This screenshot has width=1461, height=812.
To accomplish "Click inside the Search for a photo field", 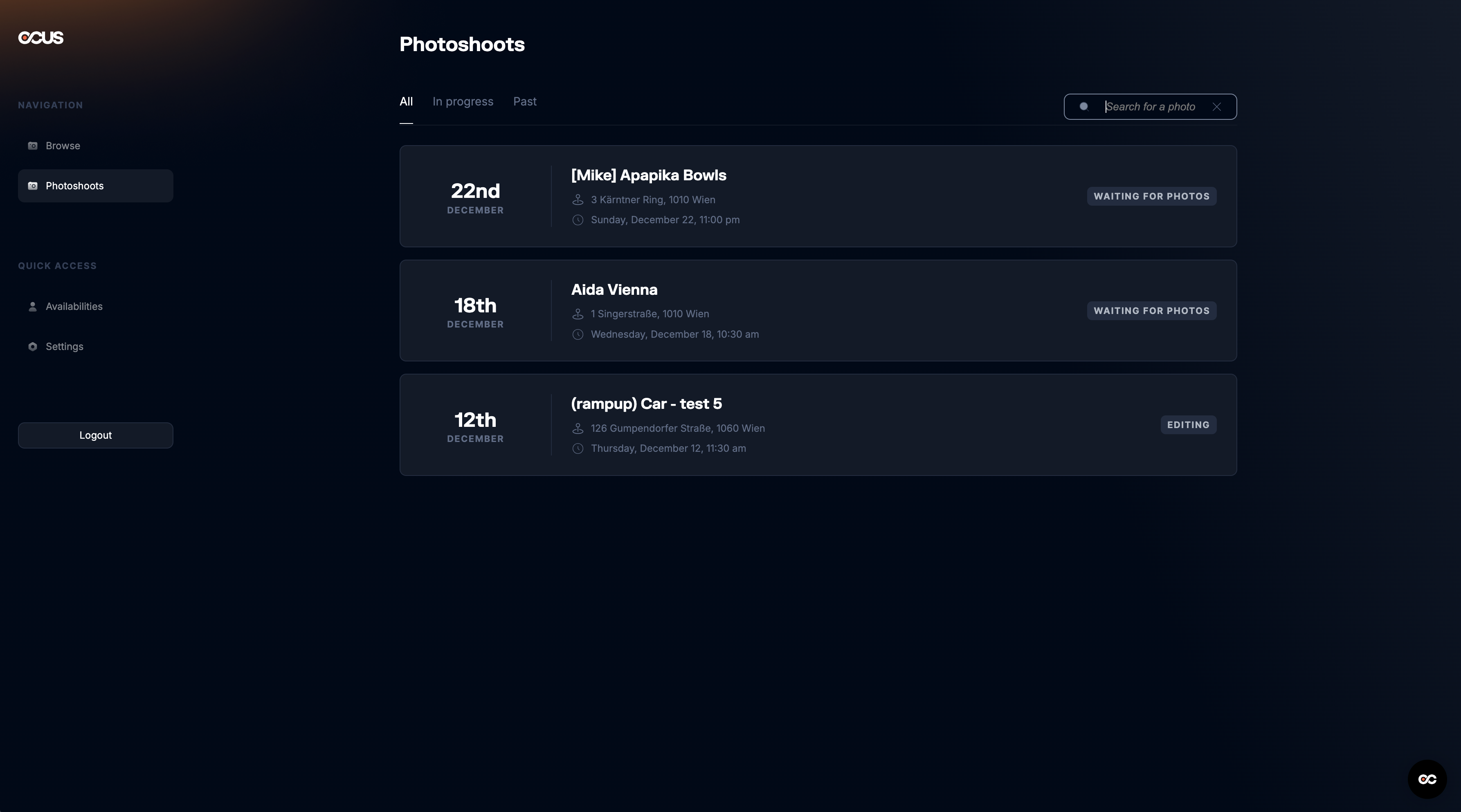I will point(1151,107).
